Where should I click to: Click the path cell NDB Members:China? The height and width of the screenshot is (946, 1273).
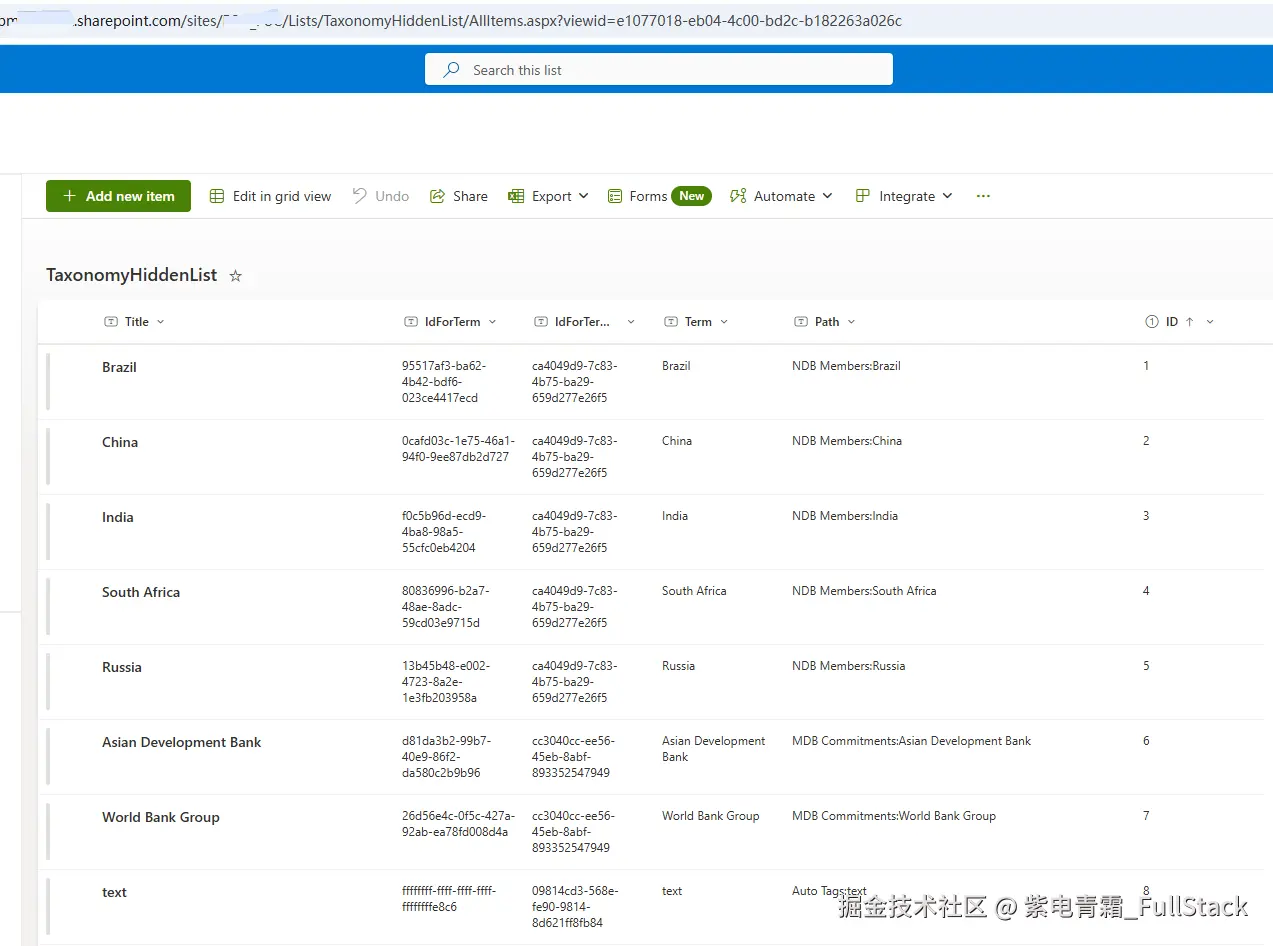[847, 441]
